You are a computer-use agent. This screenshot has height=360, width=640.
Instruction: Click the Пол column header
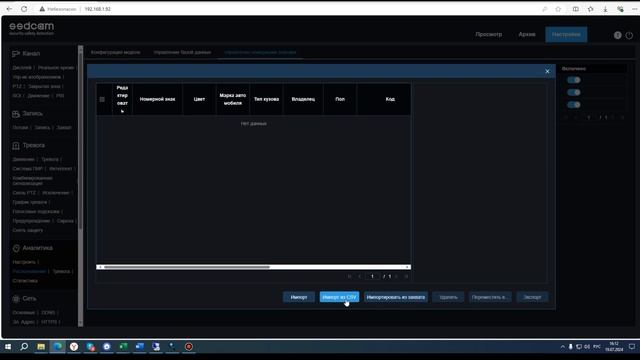pos(340,99)
